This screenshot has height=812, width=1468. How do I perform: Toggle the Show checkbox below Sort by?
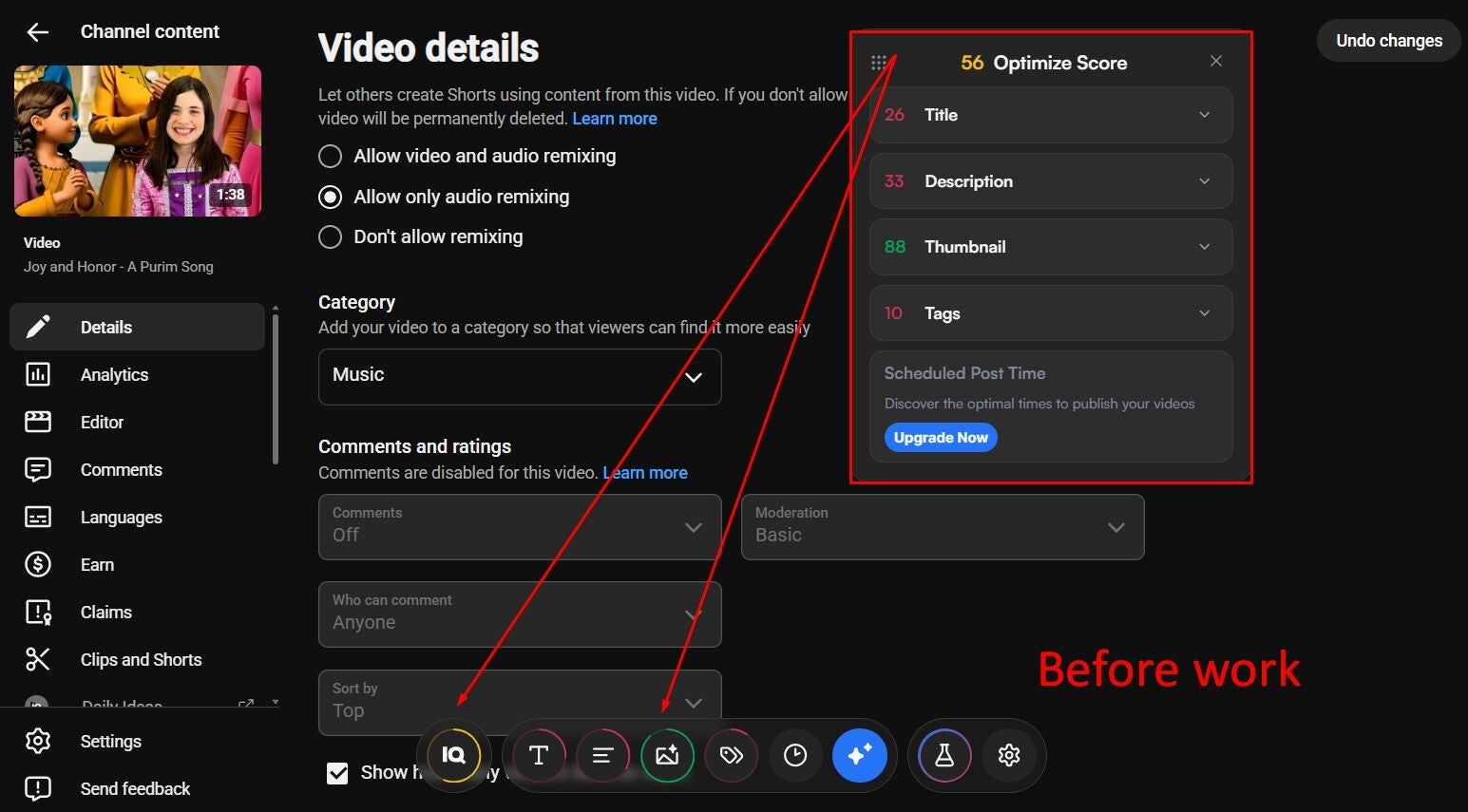(337, 773)
